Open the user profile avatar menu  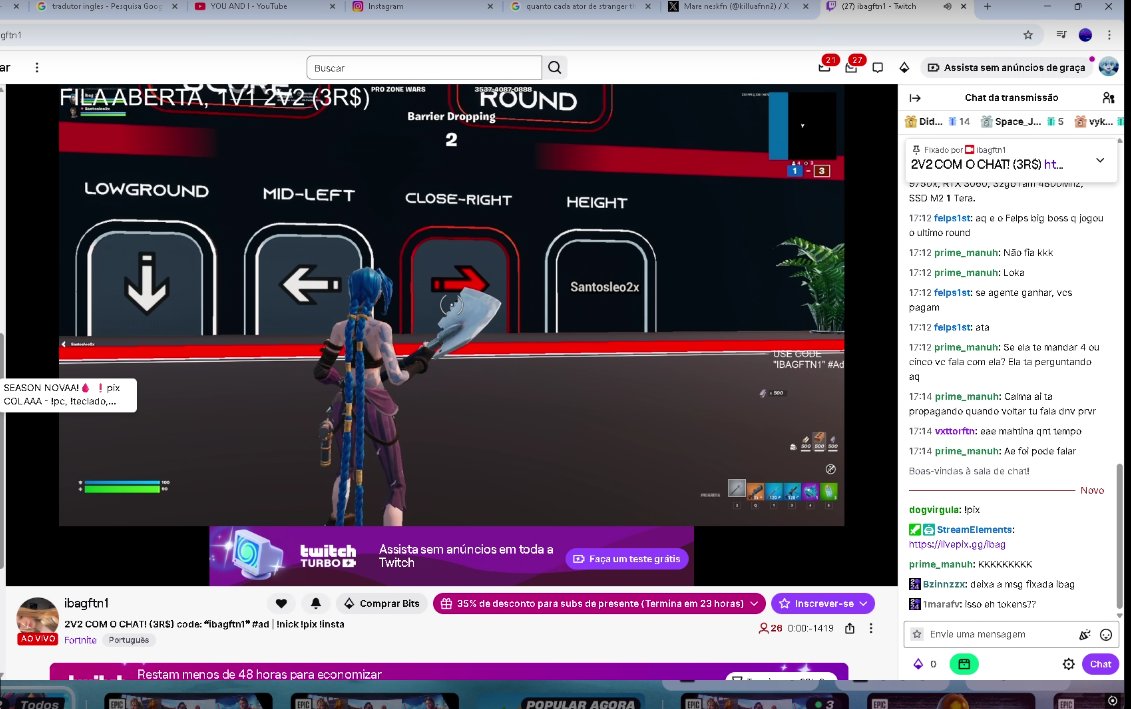pyautogui.click(x=1108, y=67)
